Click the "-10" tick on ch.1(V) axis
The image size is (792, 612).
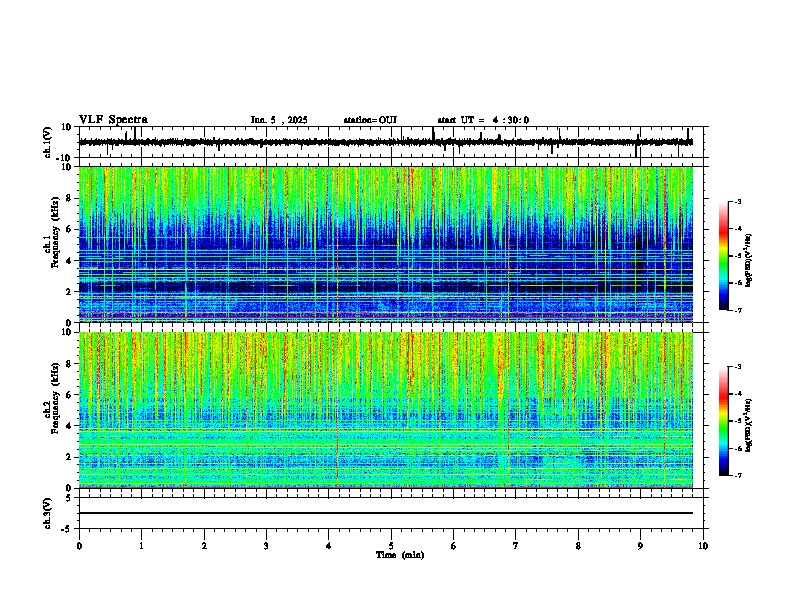click(x=64, y=158)
